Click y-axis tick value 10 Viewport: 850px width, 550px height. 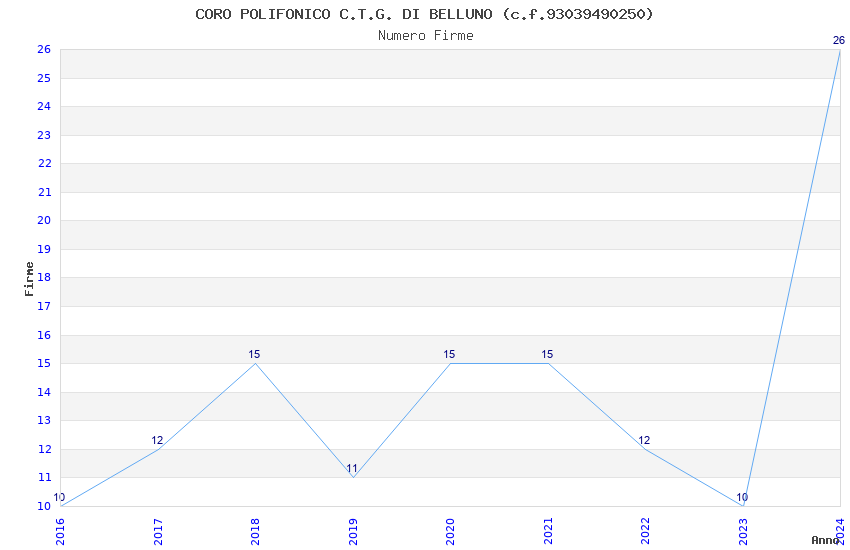(x=44, y=506)
